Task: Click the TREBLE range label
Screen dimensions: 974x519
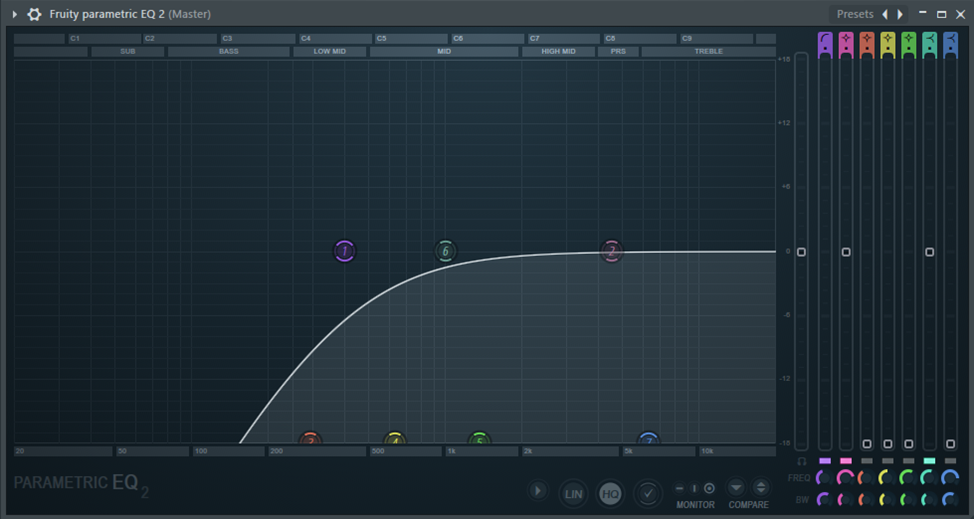Action: [709, 52]
